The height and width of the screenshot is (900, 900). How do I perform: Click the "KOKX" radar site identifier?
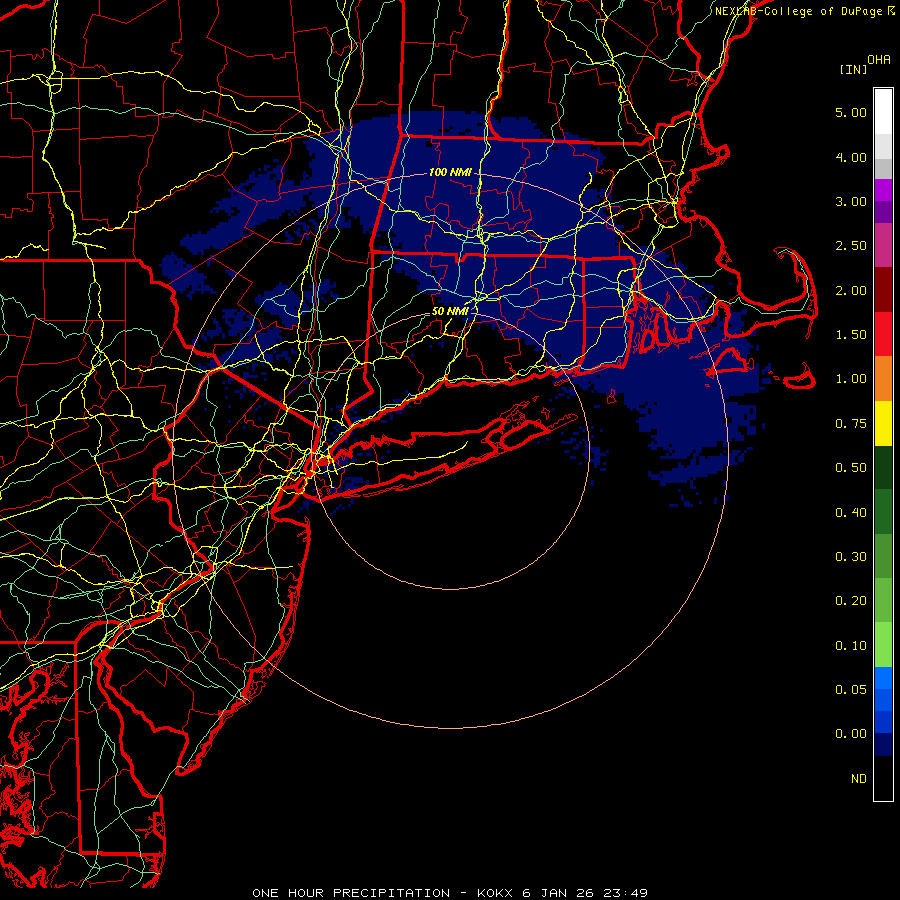point(495,893)
